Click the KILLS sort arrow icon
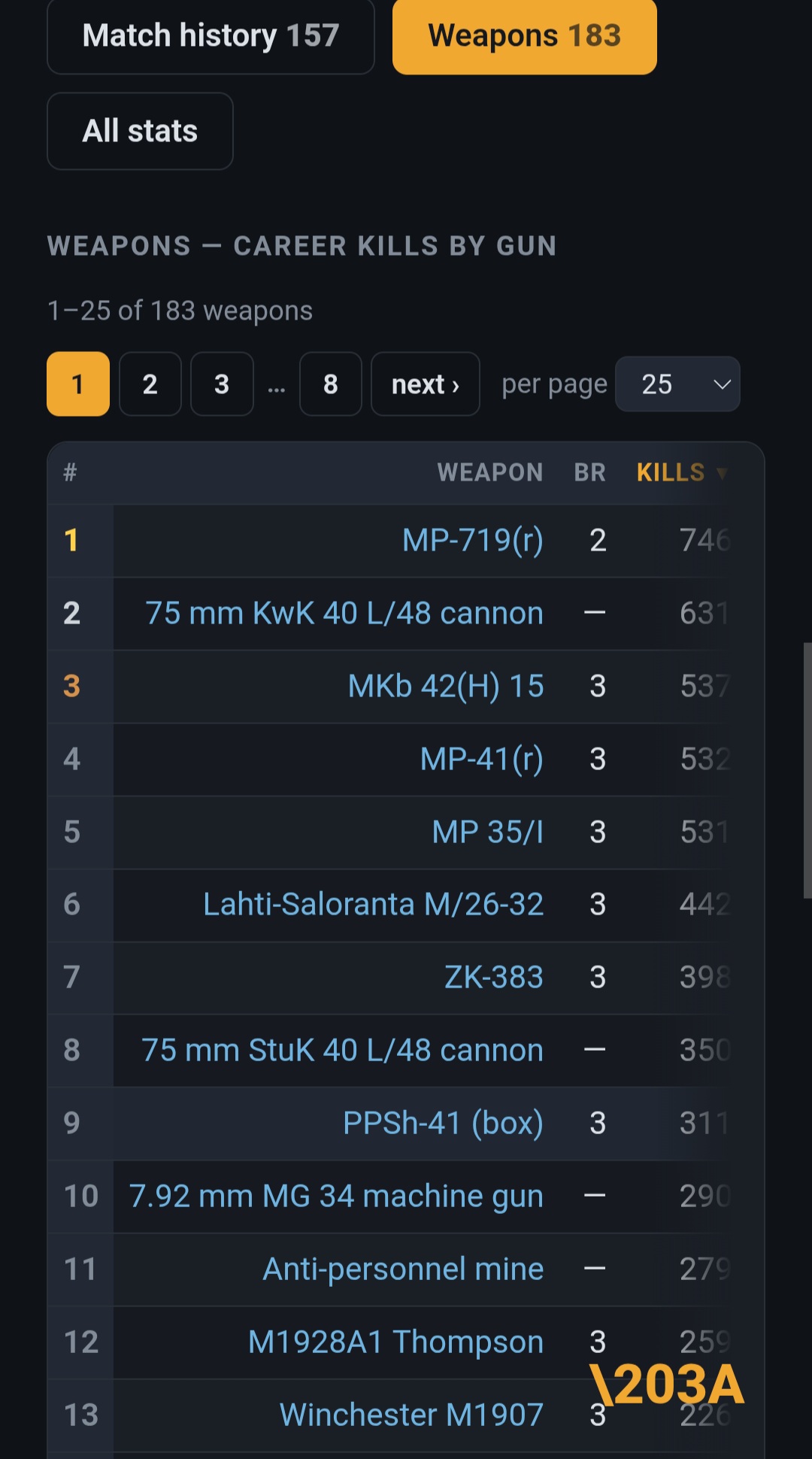The image size is (812, 1459). coord(722,474)
